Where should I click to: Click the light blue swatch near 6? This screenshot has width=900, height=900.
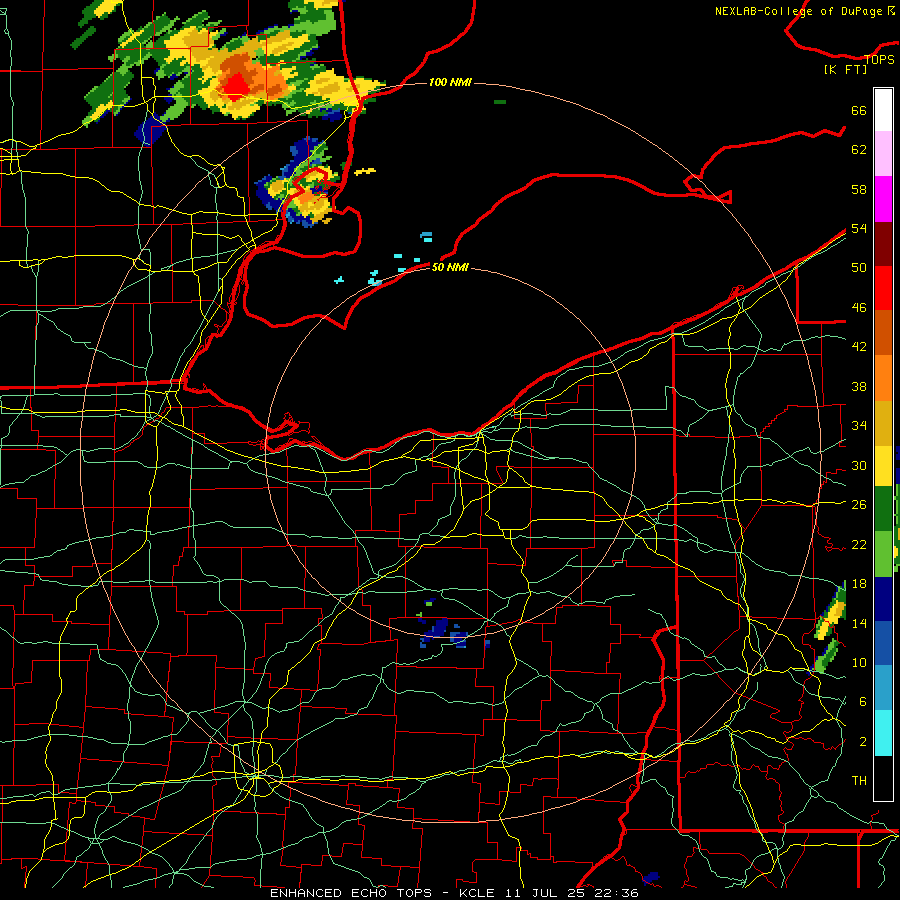[883, 688]
